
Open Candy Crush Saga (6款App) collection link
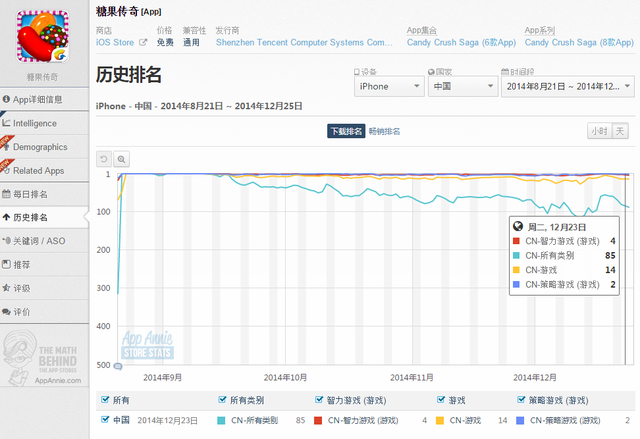pos(461,42)
